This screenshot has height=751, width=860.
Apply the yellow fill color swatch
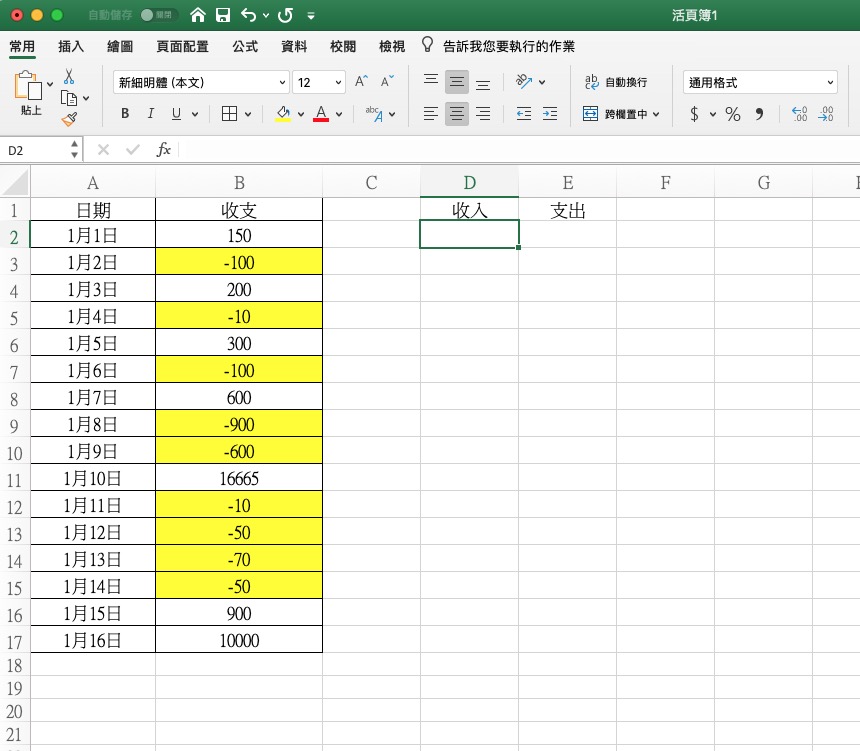pos(283,114)
